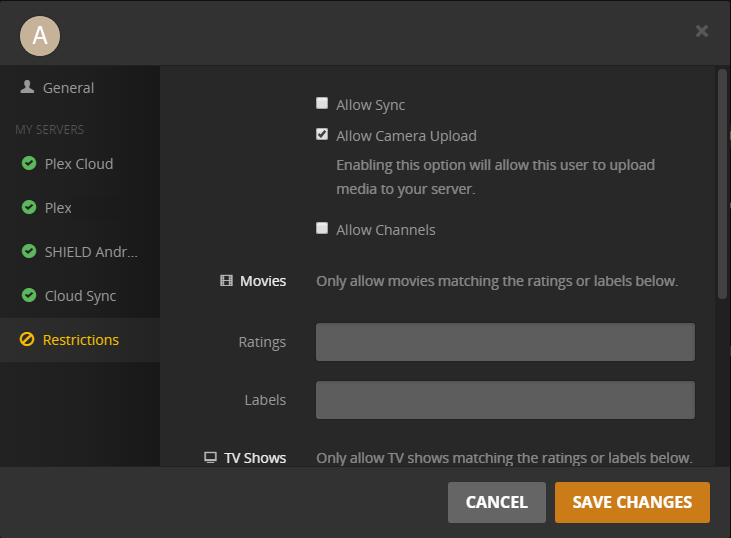Open the General settings tab
This screenshot has height=538, width=731.
click(68, 88)
